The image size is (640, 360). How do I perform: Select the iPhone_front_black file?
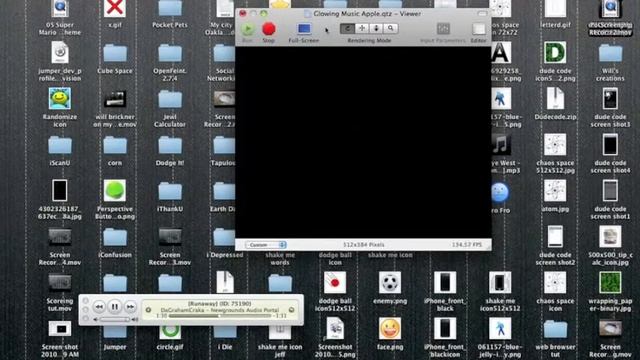[x=445, y=282]
